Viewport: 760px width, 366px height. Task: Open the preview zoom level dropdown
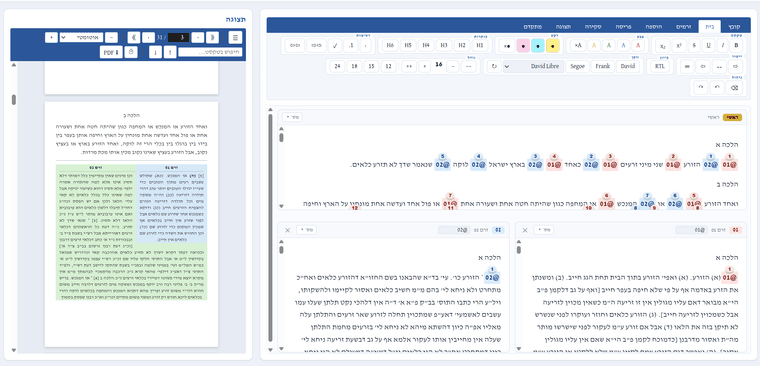click(x=81, y=37)
